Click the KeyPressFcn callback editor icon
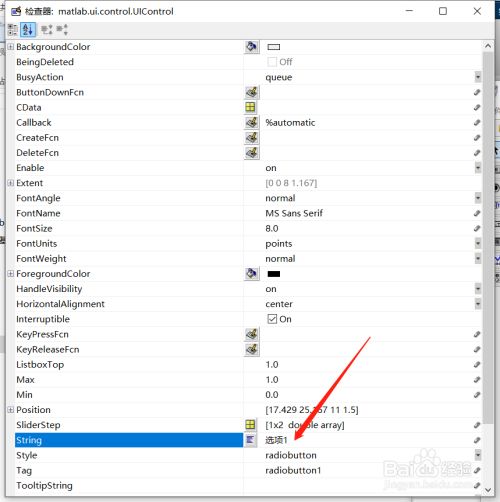The height and width of the screenshot is (502, 500). click(x=252, y=334)
